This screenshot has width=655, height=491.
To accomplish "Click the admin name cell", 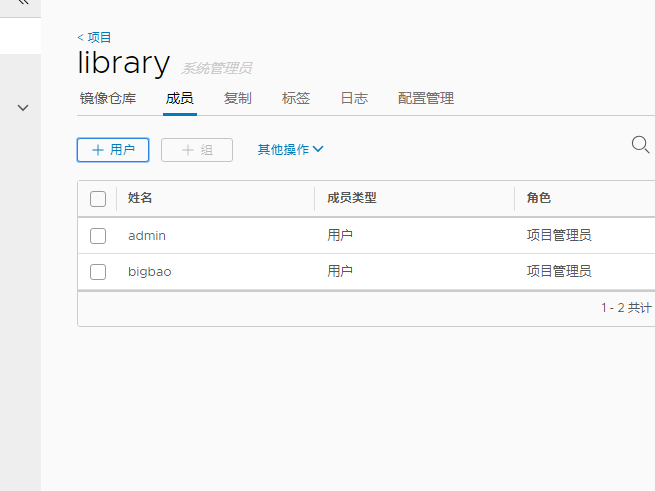I will pos(147,236).
